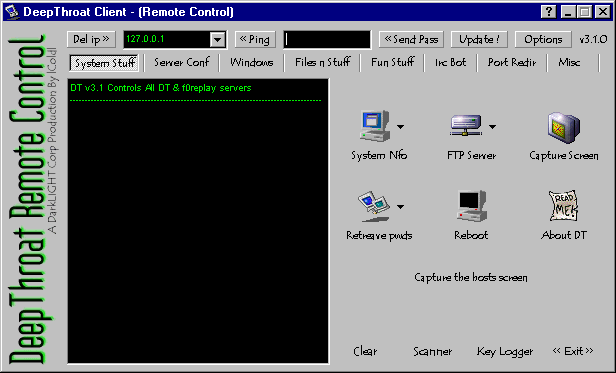Click the Ping button

(x=255, y=39)
